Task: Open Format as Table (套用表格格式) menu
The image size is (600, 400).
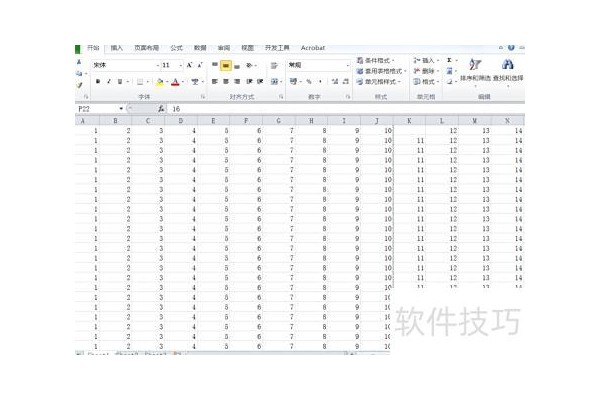Action: (x=381, y=71)
